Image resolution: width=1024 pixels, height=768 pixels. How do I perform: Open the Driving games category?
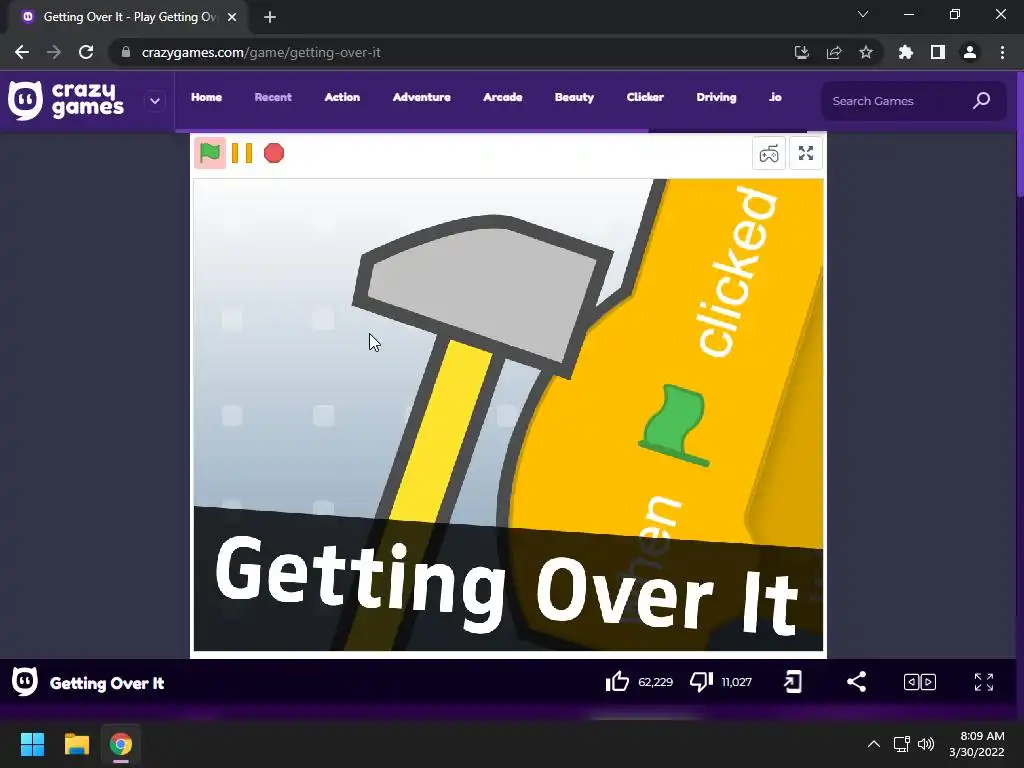click(x=716, y=97)
